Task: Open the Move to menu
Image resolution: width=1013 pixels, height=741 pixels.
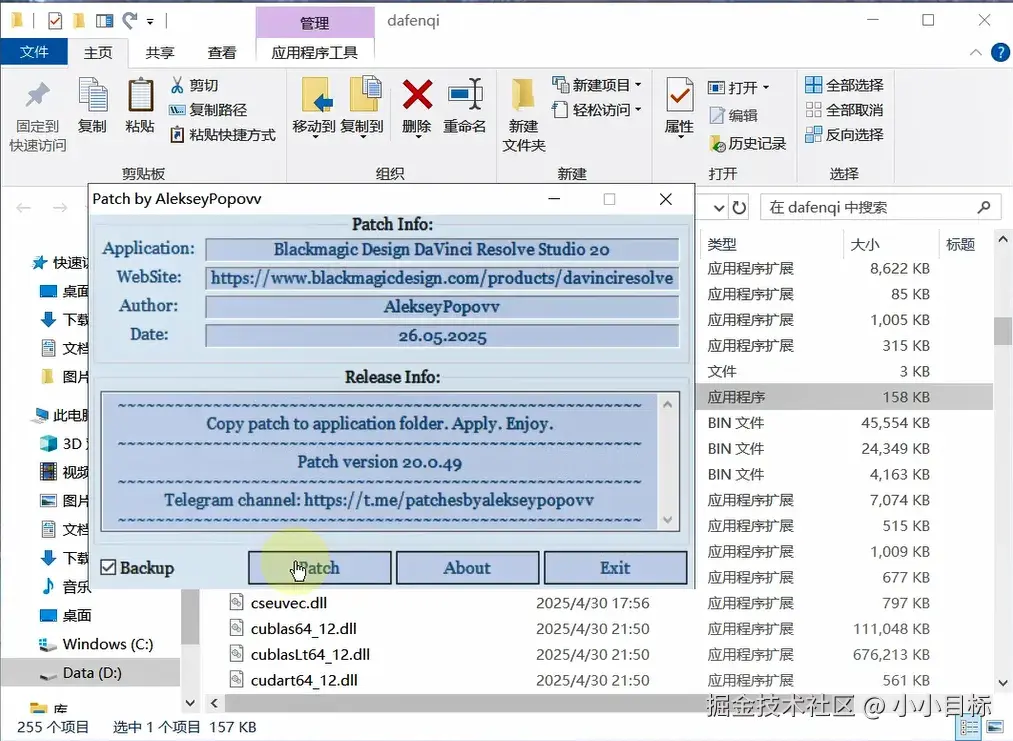Action: pos(314,107)
